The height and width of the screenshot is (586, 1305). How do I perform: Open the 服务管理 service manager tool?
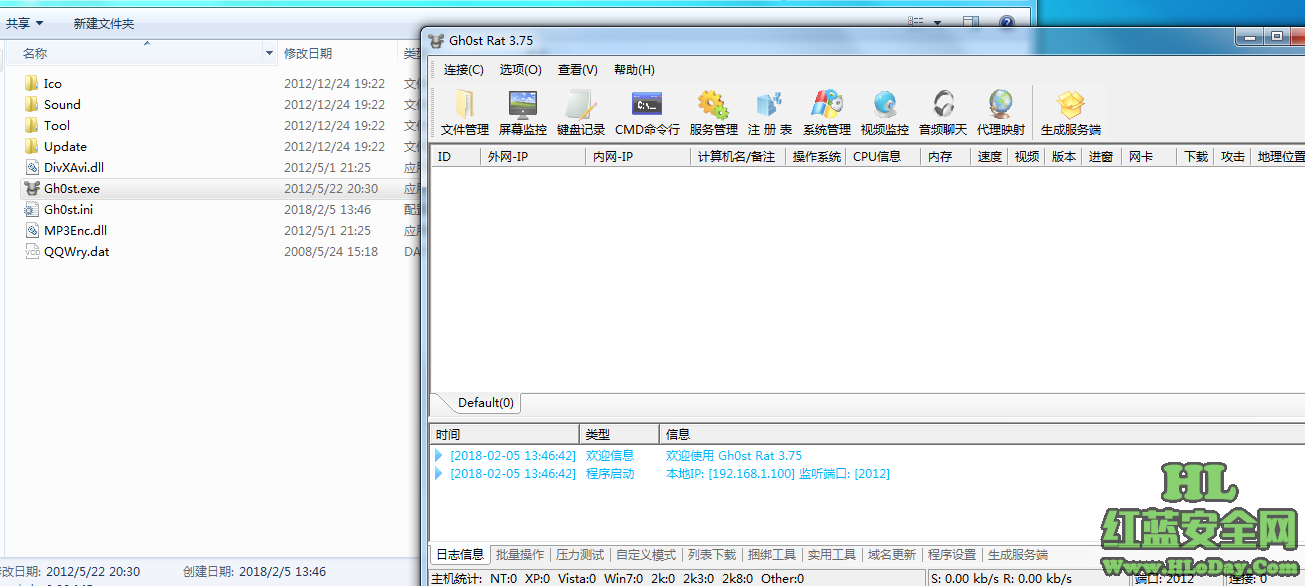tap(713, 112)
